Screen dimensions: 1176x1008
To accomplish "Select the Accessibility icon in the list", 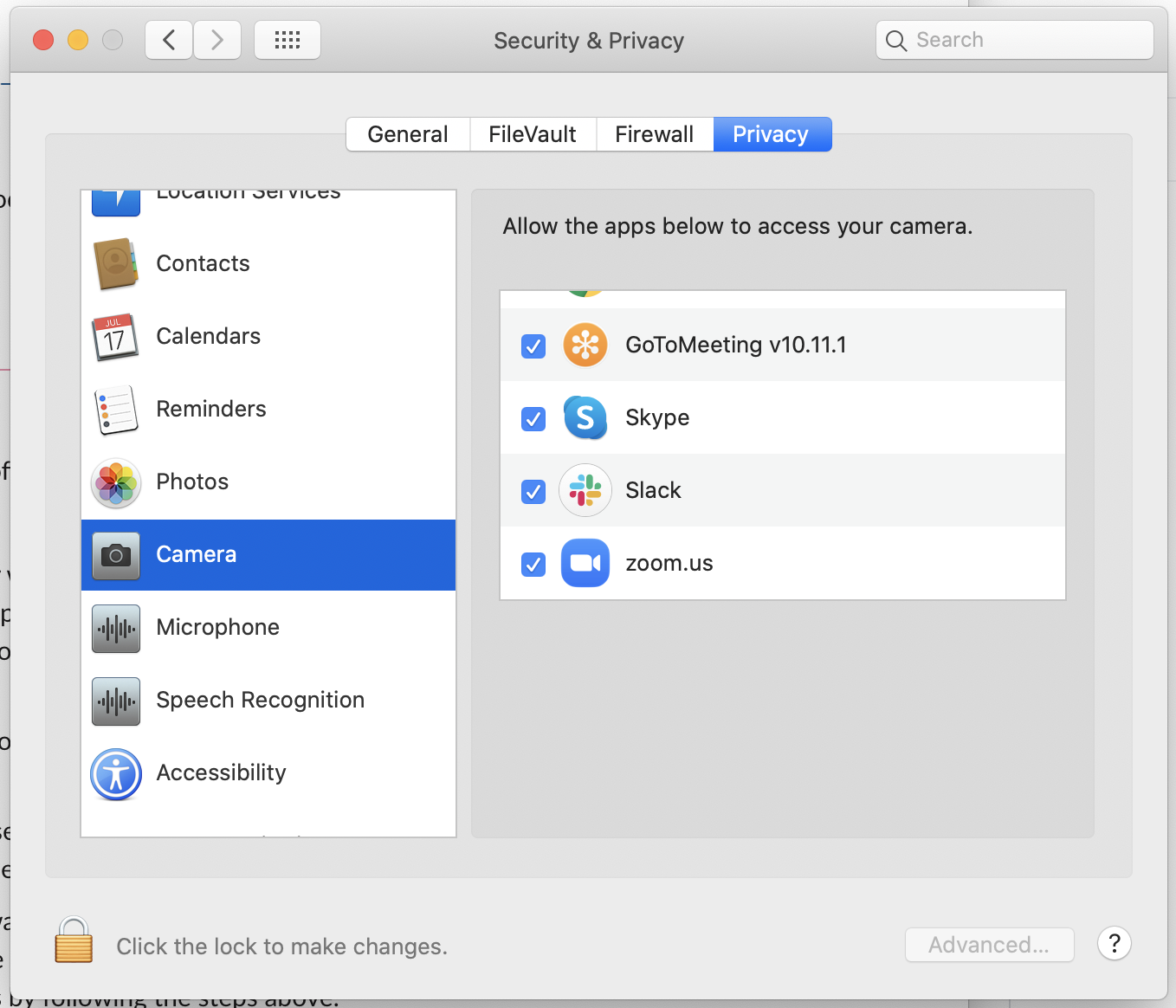I will pos(115,773).
